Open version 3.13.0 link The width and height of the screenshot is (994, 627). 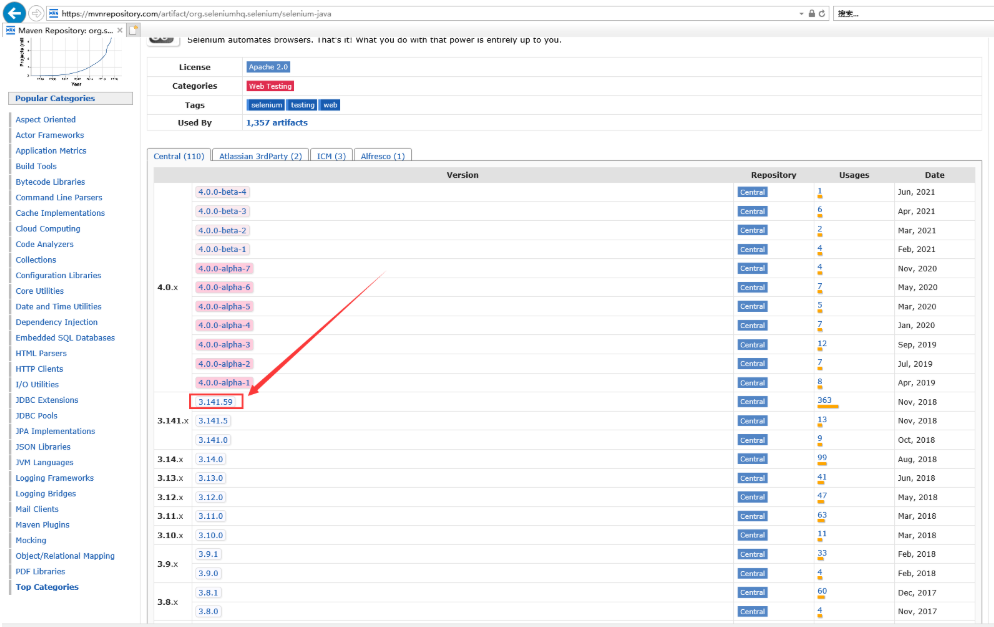tap(210, 478)
